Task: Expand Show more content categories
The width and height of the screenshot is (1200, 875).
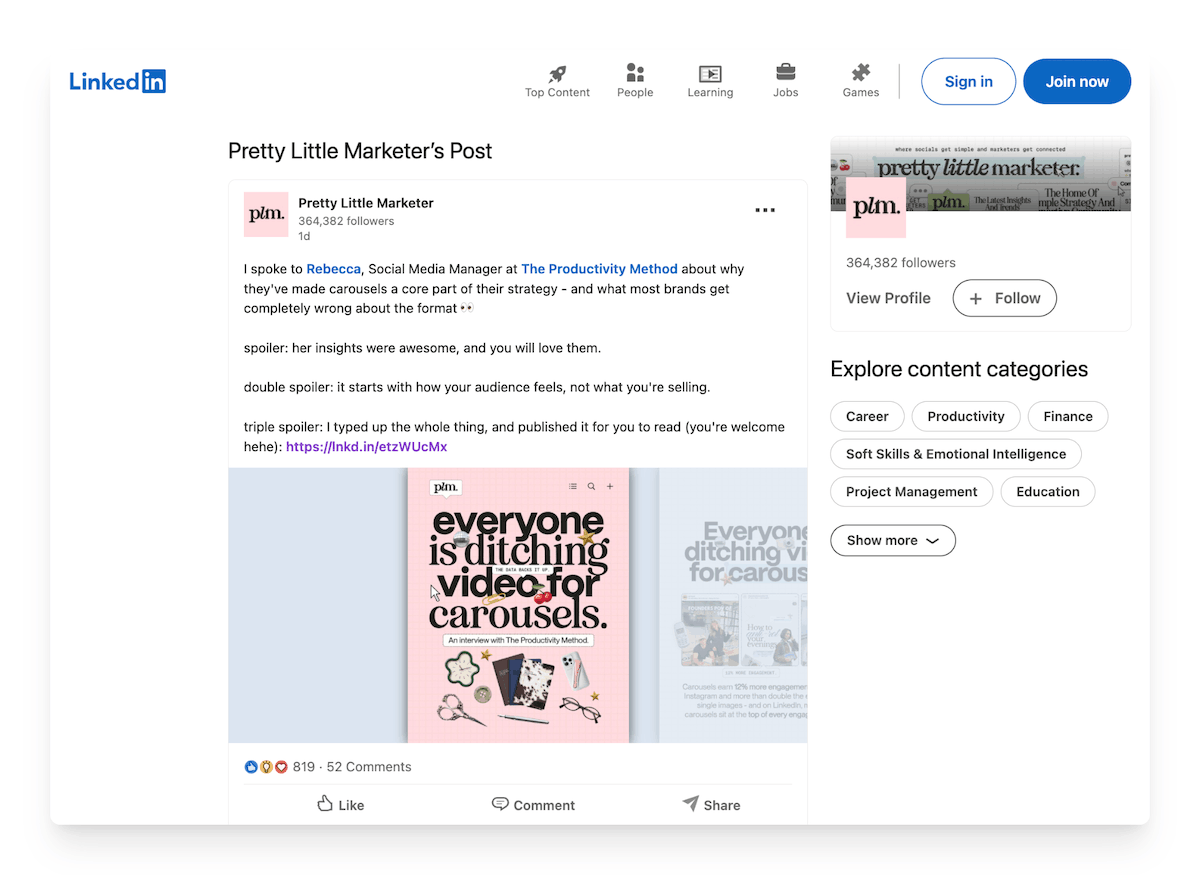Action: click(892, 540)
